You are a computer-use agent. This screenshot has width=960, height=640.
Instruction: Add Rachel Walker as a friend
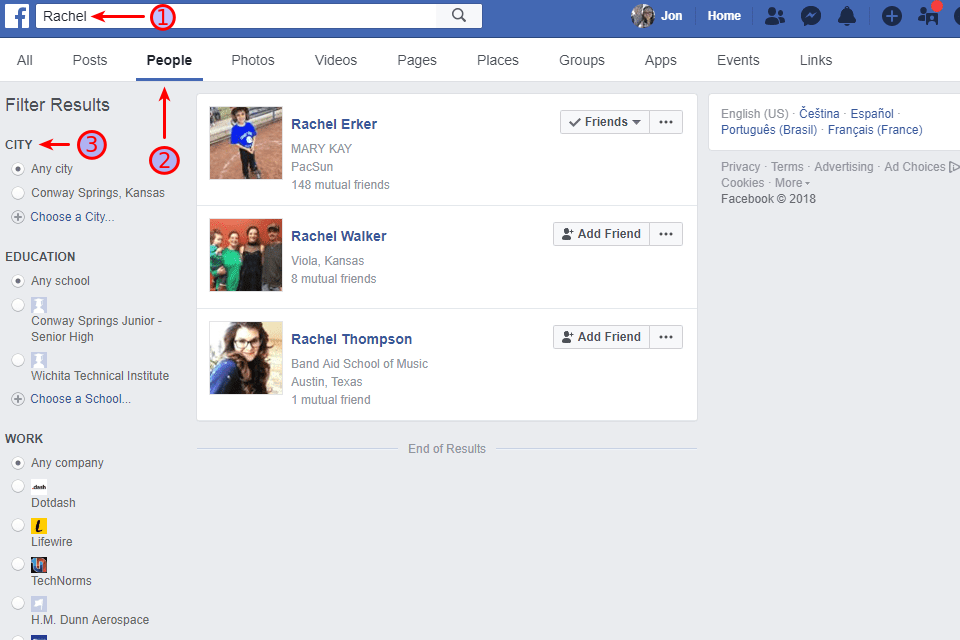click(601, 234)
